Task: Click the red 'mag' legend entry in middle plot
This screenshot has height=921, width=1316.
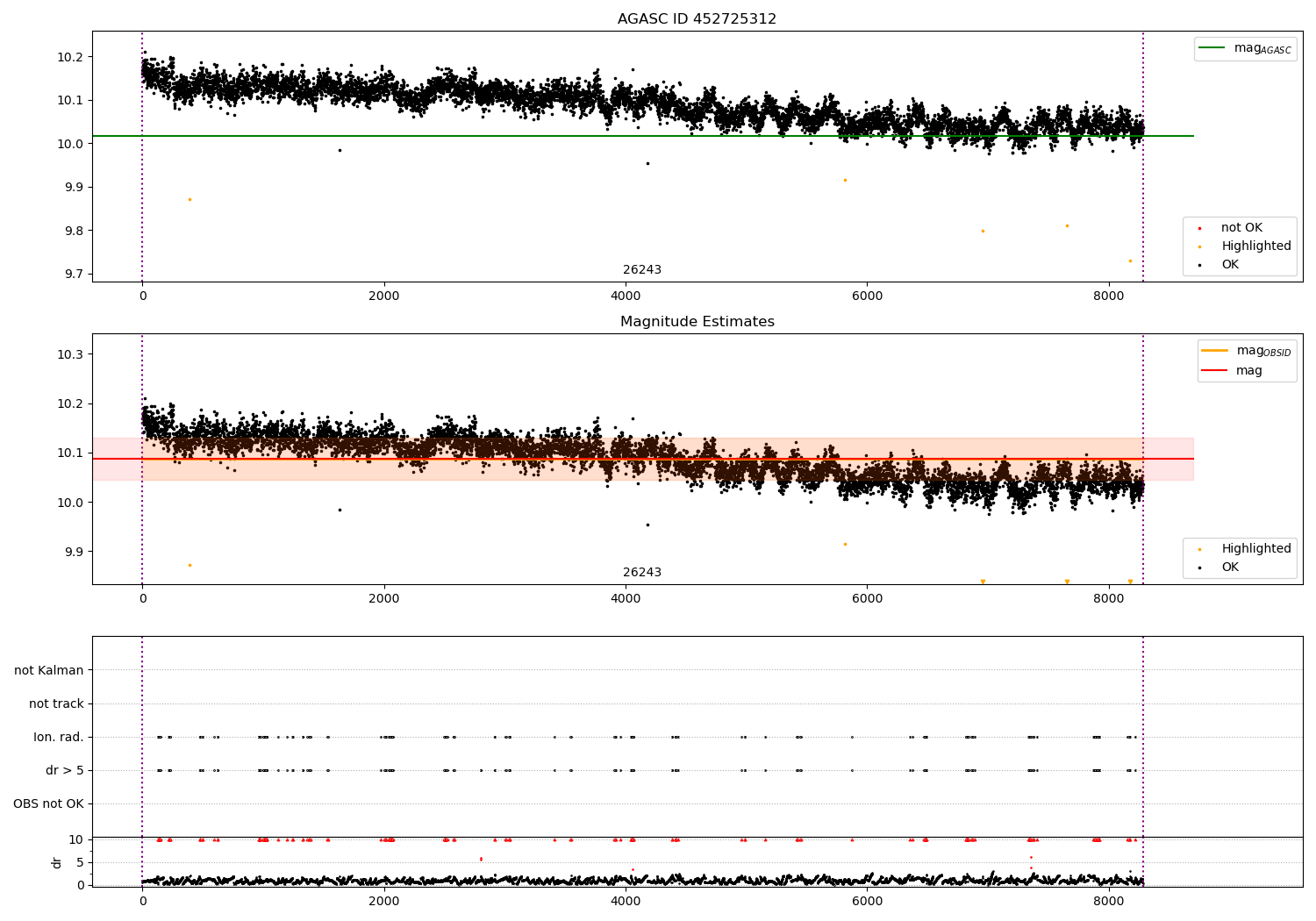Action: coord(1232,371)
